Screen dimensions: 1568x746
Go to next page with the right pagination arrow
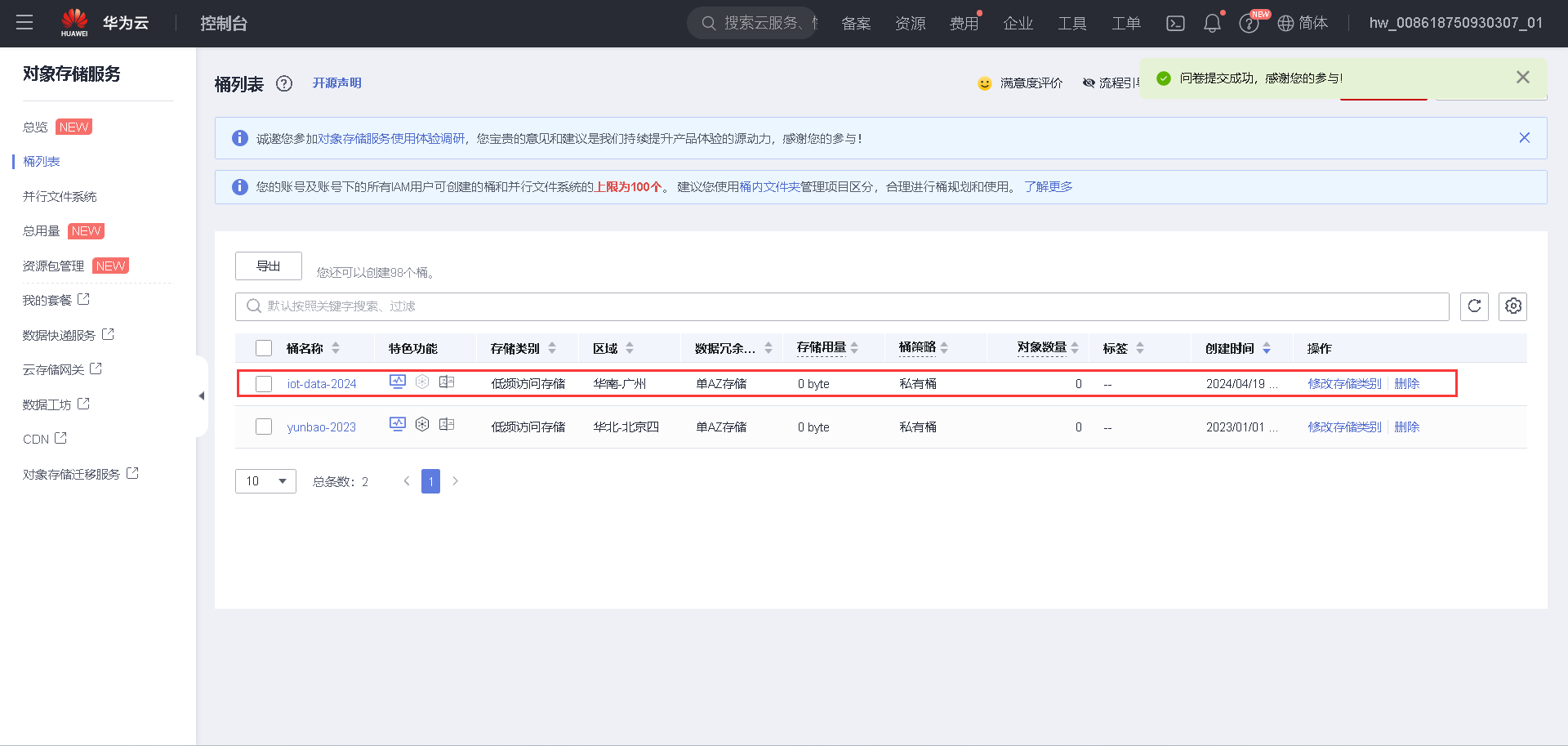pyautogui.click(x=456, y=481)
